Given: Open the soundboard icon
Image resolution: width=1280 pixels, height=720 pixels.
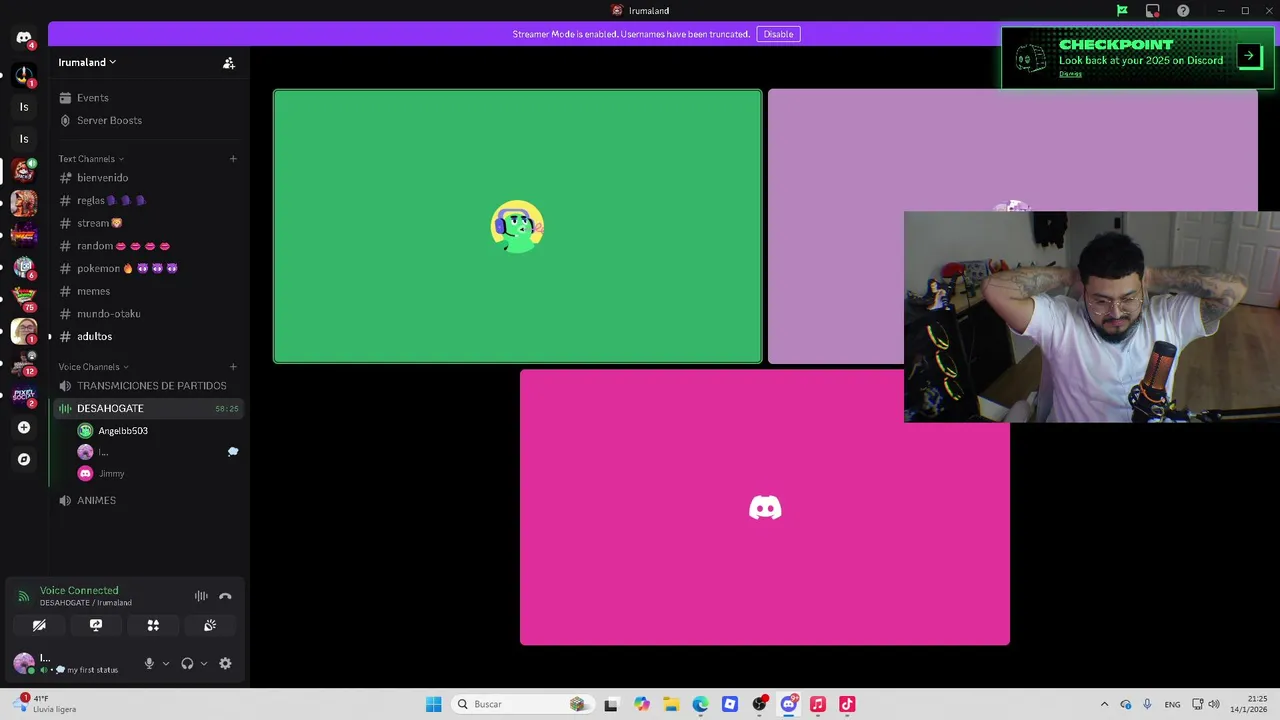Looking at the screenshot, I should pyautogui.click(x=210, y=625).
